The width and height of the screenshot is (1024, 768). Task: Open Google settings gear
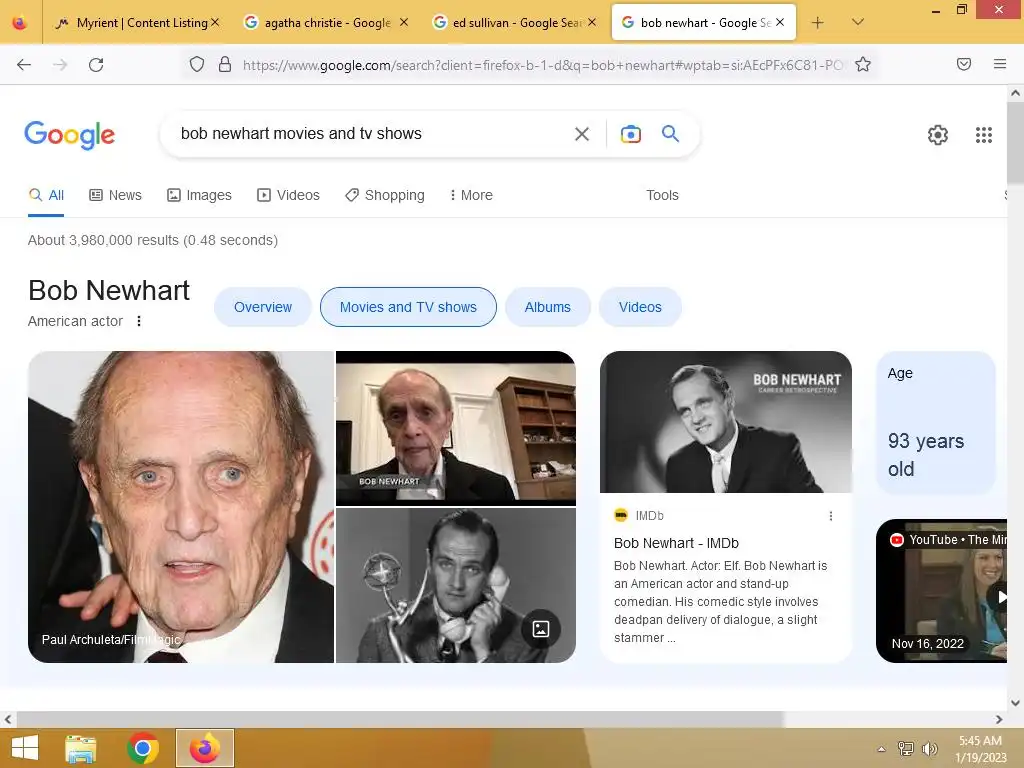pos(938,135)
